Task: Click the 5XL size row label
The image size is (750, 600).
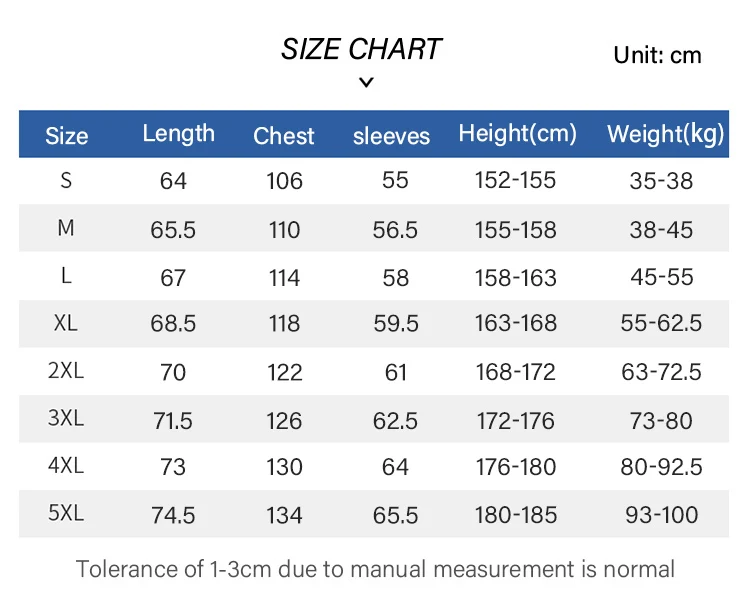Action: 66,514
